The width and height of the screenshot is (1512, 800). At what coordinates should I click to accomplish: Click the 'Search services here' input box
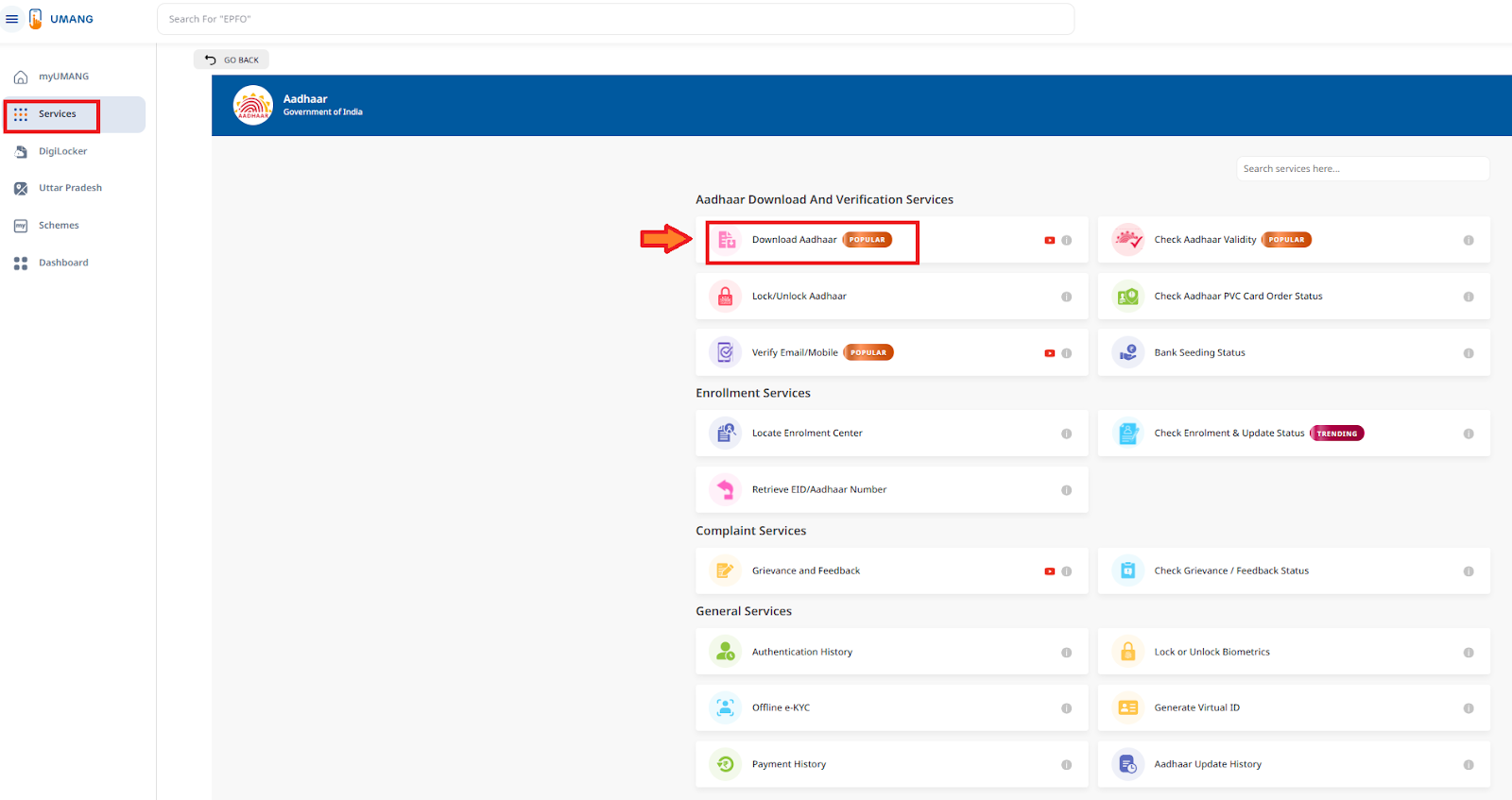tap(1362, 169)
